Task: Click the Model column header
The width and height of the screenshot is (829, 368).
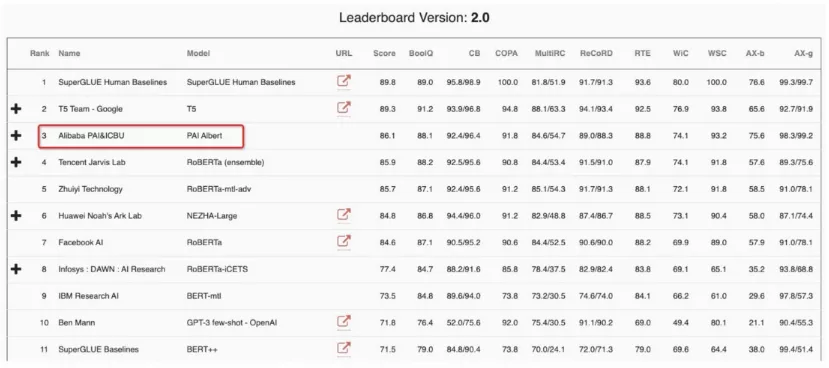Action: click(x=198, y=53)
